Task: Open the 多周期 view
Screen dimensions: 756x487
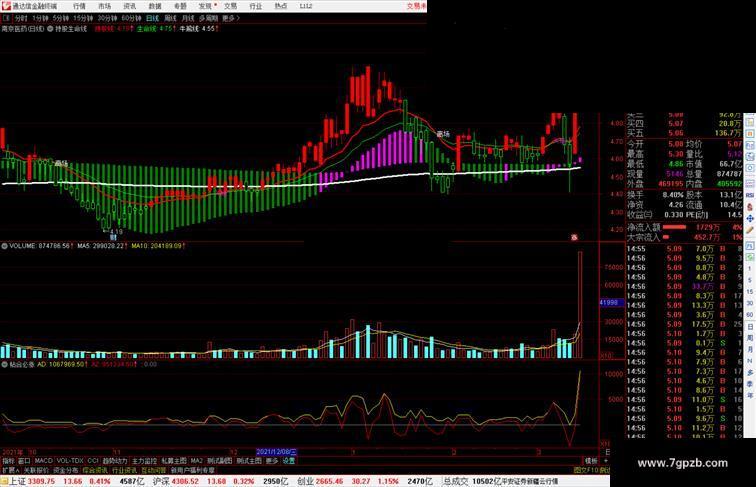Action: coord(208,18)
